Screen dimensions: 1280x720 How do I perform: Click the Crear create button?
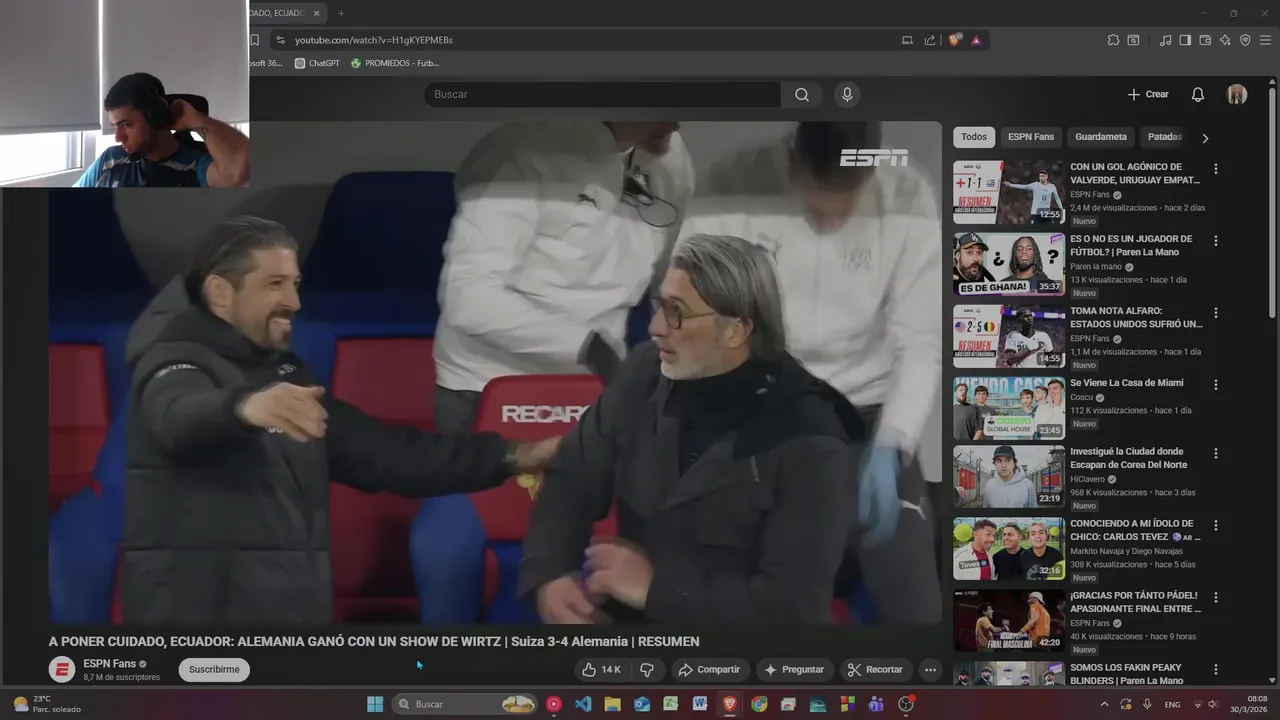1148,94
